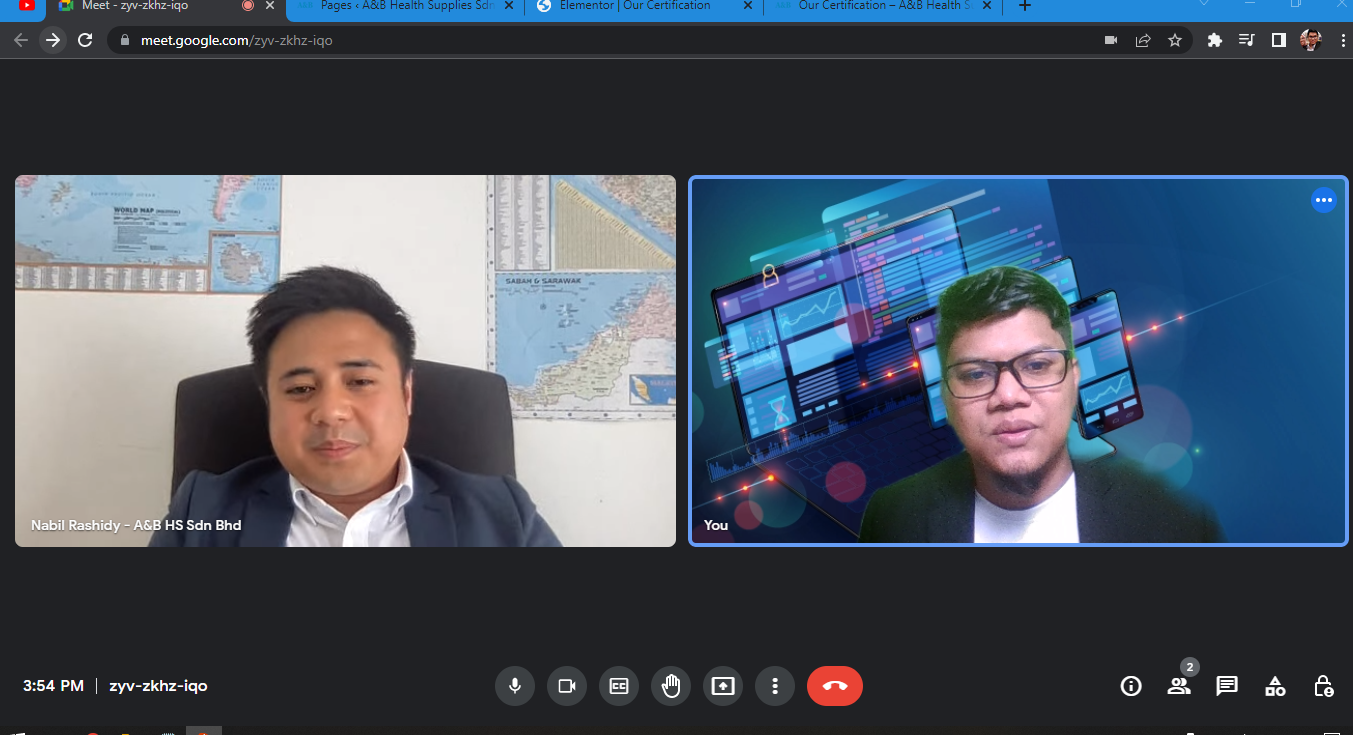1353x735 pixels.
Task: Open chat with everyone
Action: point(1227,686)
